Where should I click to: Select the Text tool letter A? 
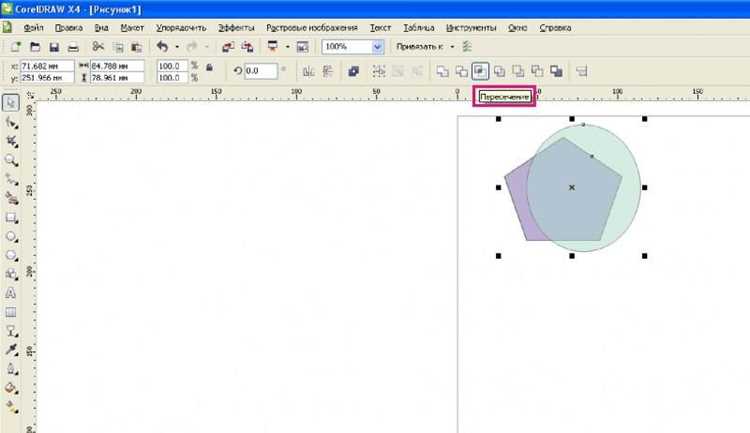[x=11, y=293]
